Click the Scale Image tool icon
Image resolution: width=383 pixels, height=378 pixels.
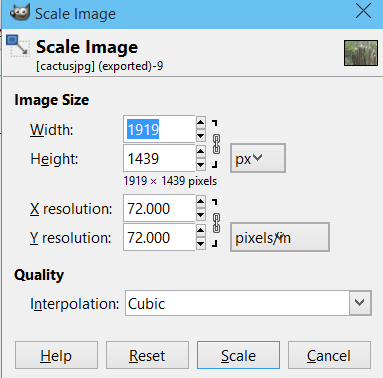click(18, 45)
